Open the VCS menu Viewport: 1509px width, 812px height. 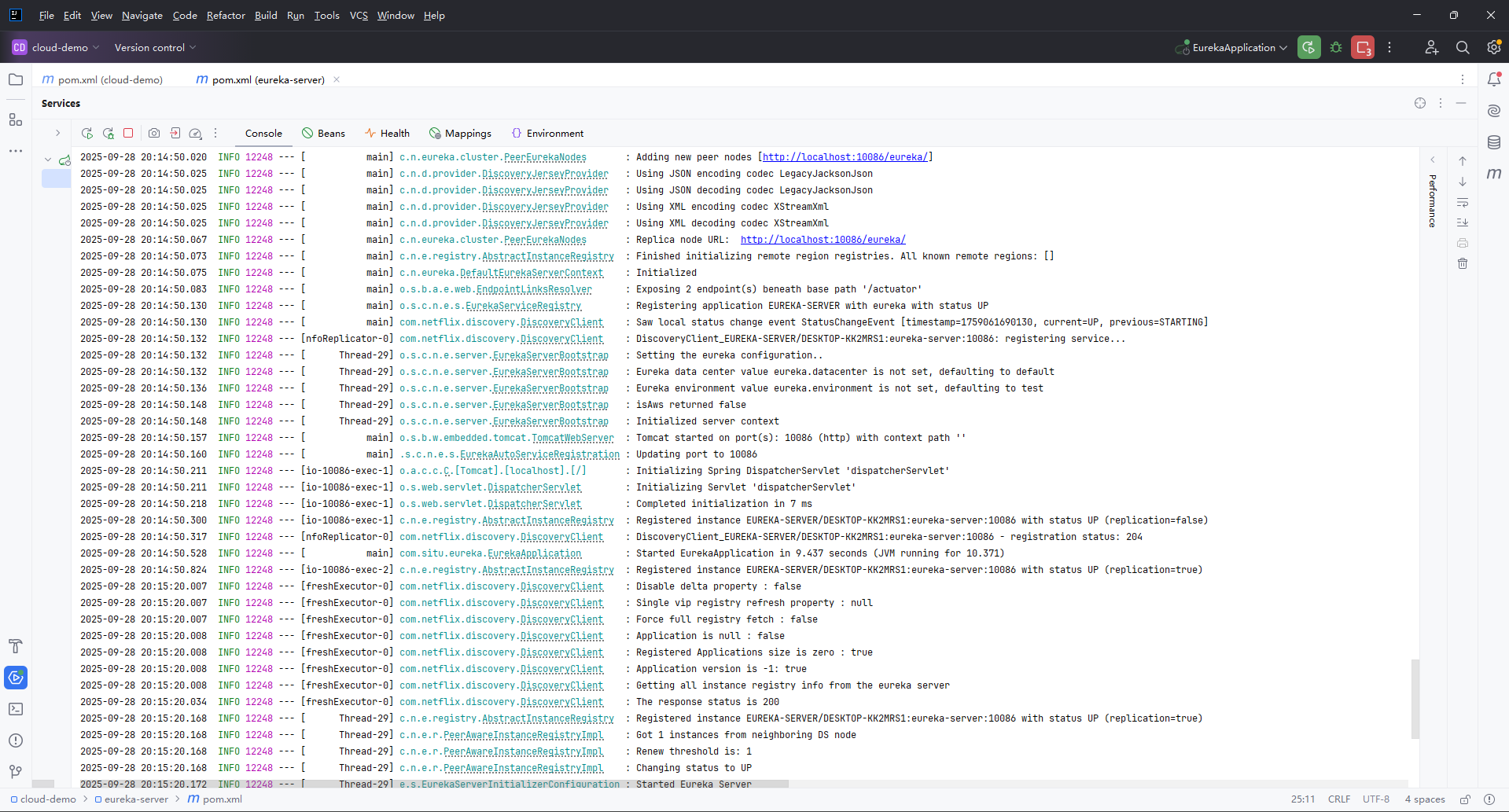tap(359, 15)
